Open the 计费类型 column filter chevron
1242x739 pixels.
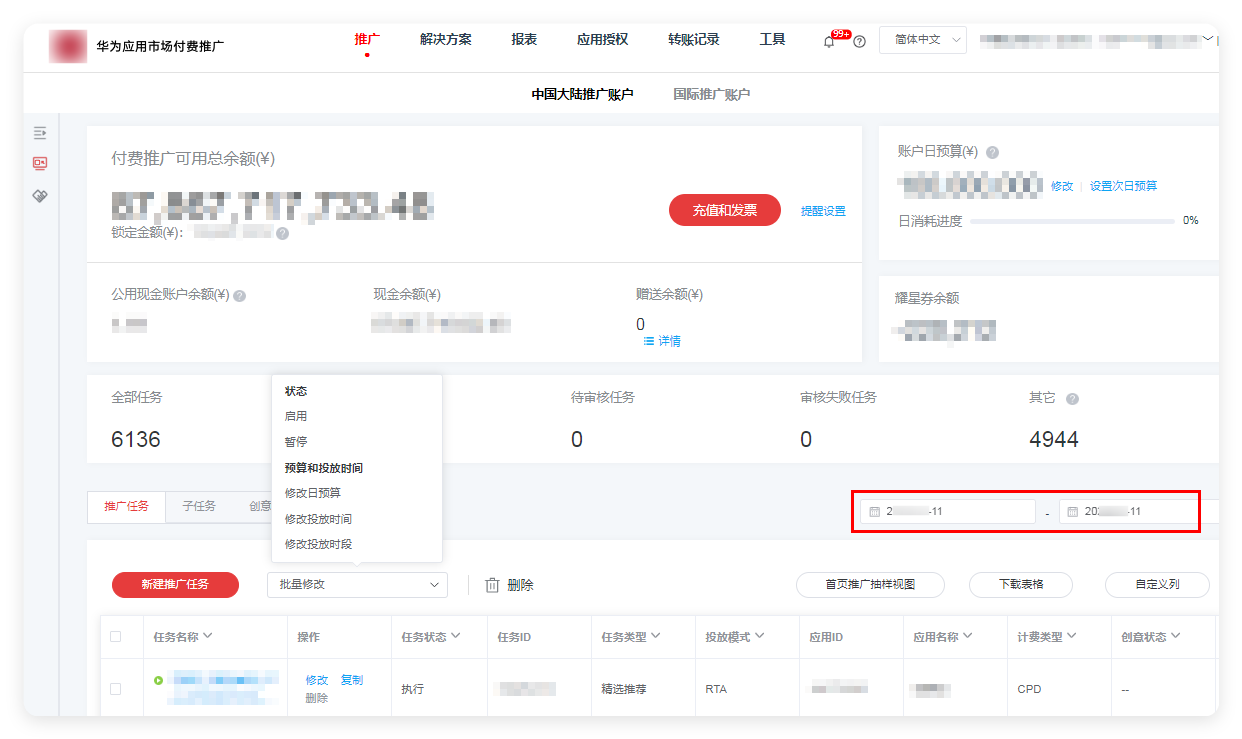[1072, 636]
